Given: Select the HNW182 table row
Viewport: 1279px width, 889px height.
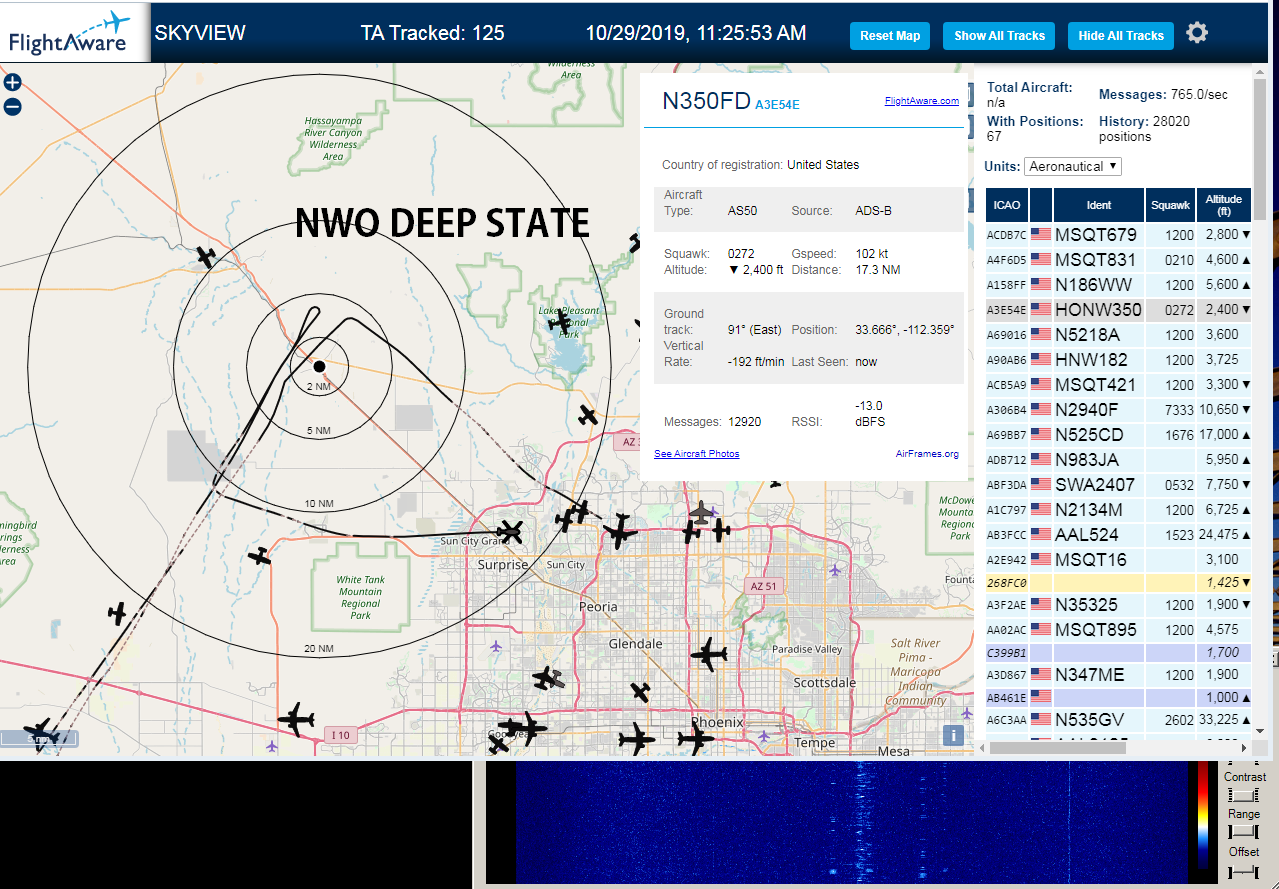Looking at the screenshot, I should 1119,360.
